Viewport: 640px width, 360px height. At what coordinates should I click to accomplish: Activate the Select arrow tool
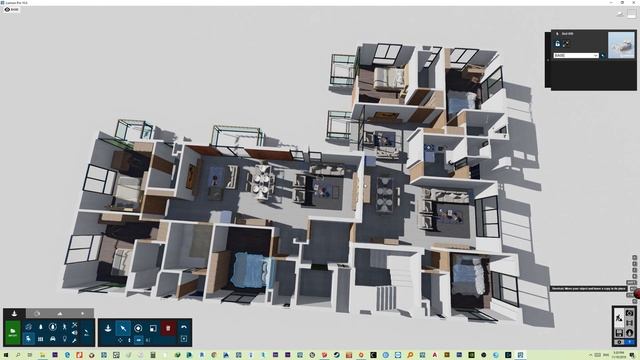point(123,328)
